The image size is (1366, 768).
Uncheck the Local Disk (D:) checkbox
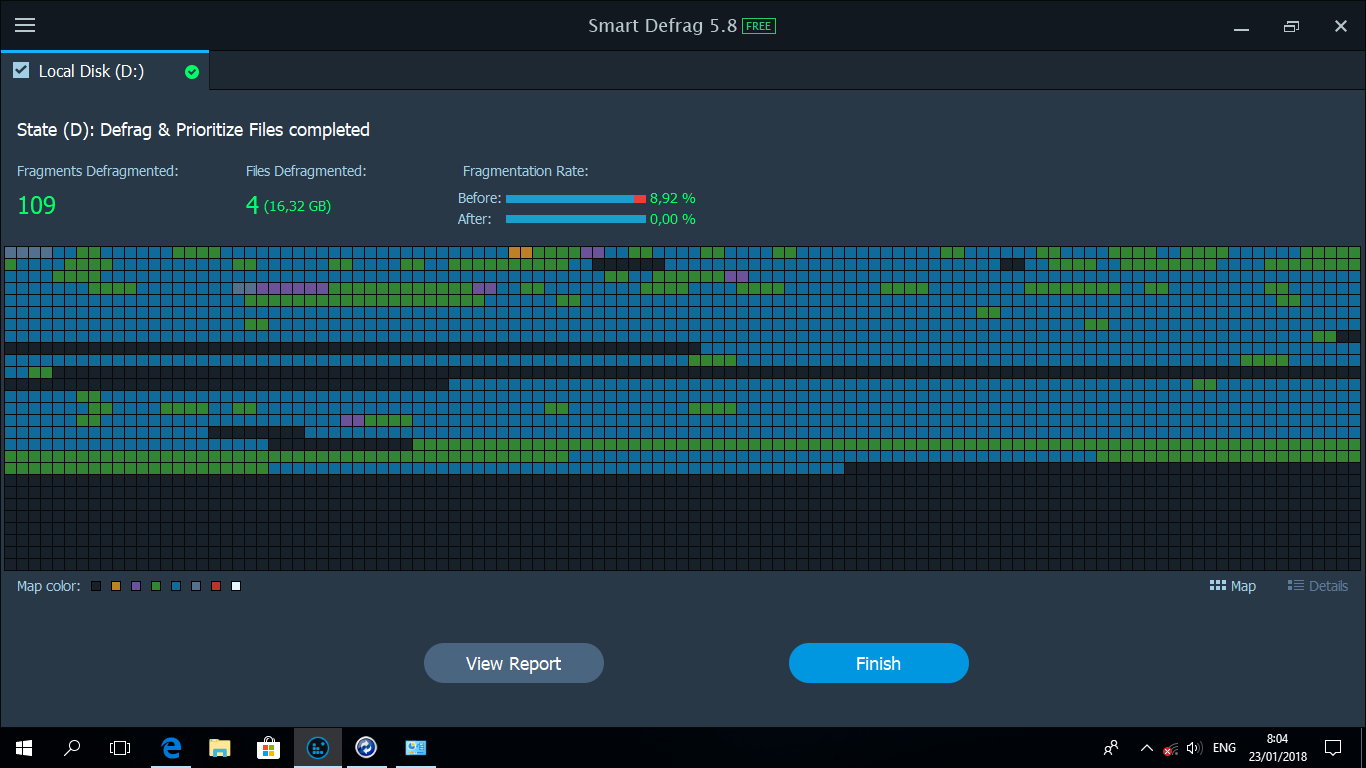[x=21, y=70]
